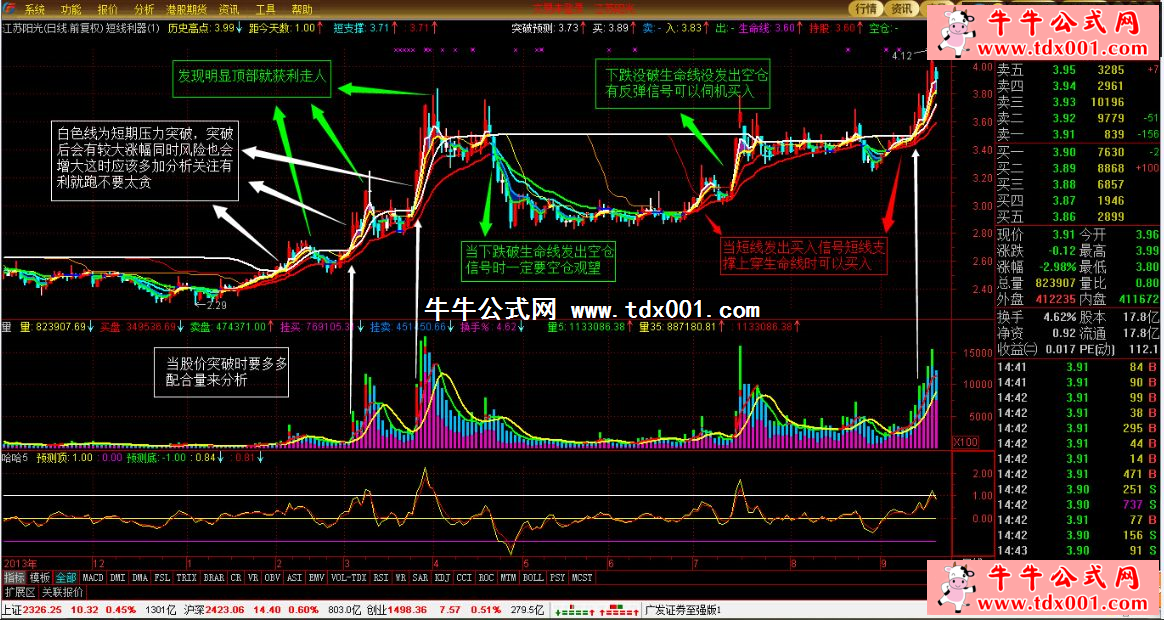
Task: Open the 分析 menu
Action: 143,8
